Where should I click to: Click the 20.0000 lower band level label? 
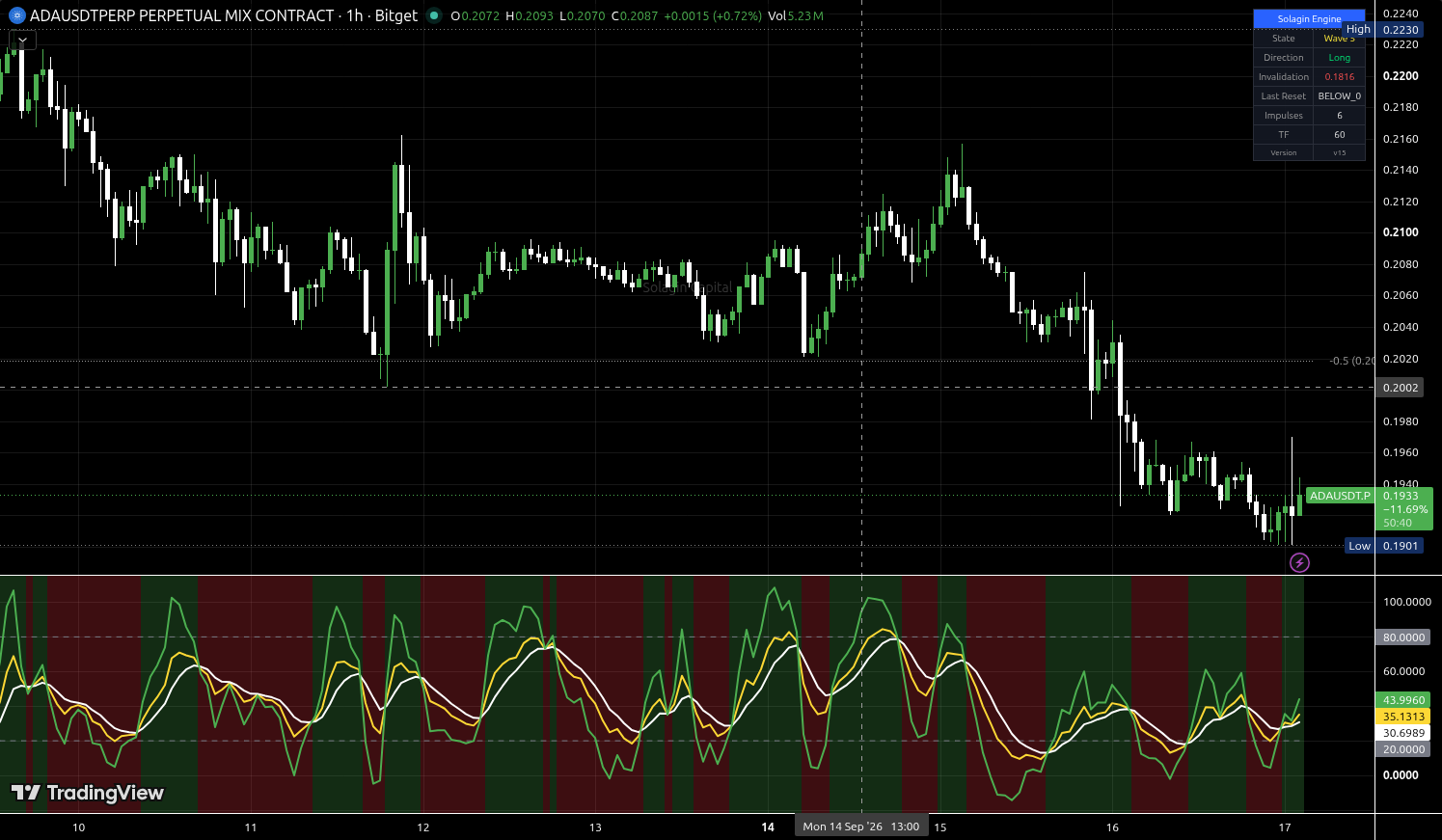tap(1403, 749)
